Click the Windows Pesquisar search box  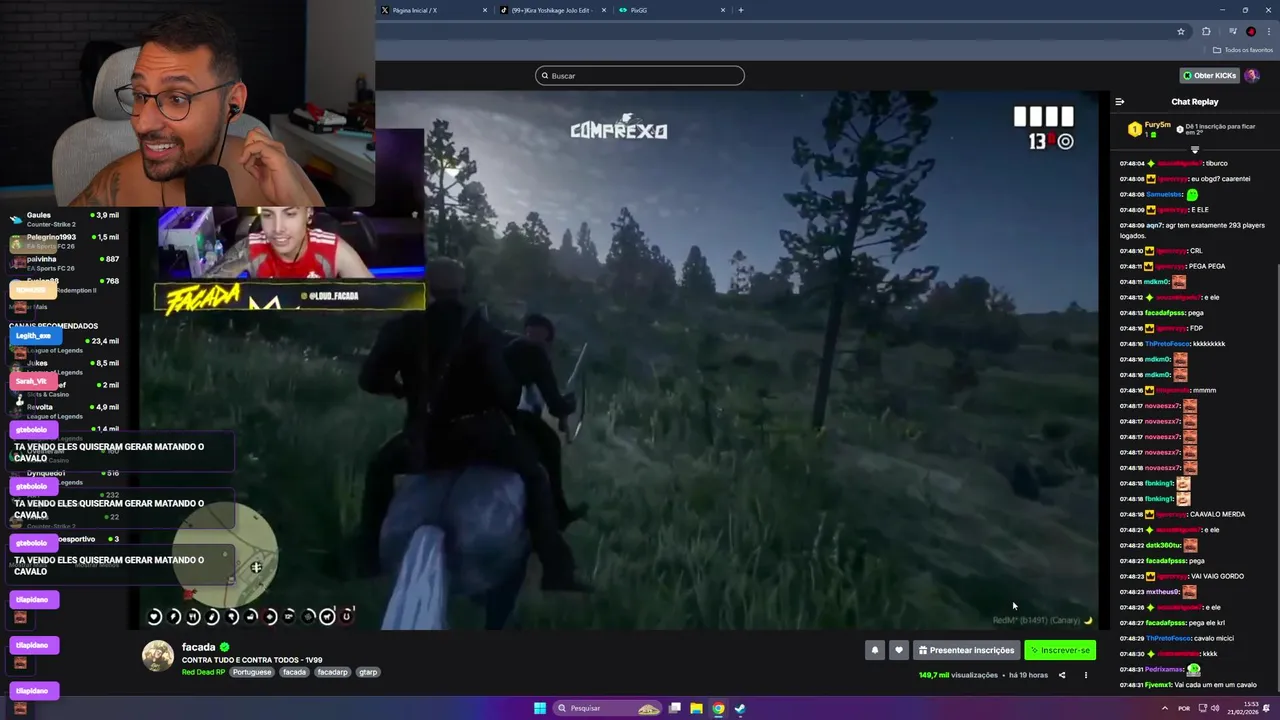point(608,708)
